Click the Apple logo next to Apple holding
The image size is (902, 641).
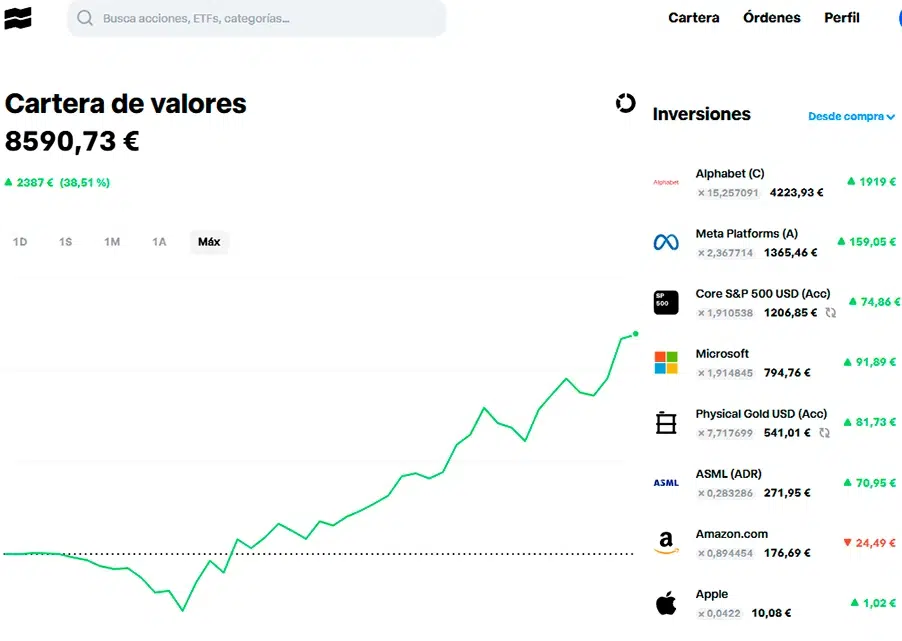(665, 602)
